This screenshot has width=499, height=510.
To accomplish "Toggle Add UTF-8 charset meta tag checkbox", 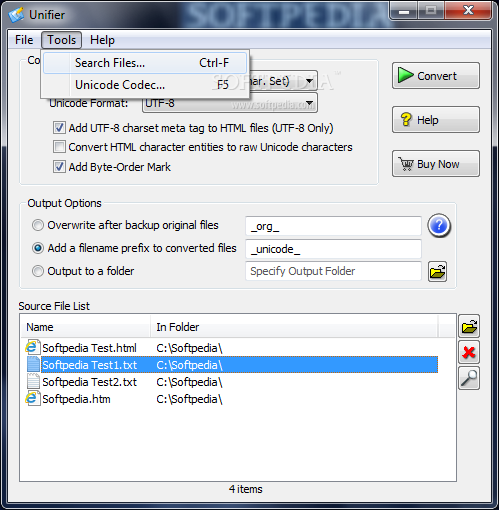I will (x=59, y=128).
